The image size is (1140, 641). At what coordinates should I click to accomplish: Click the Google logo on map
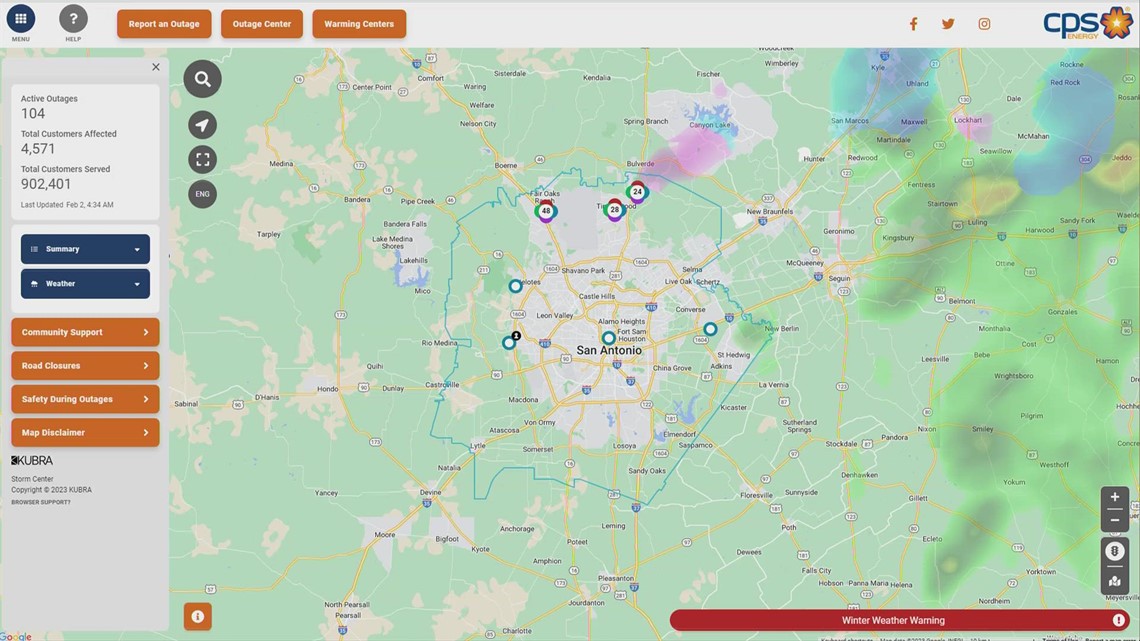point(16,637)
